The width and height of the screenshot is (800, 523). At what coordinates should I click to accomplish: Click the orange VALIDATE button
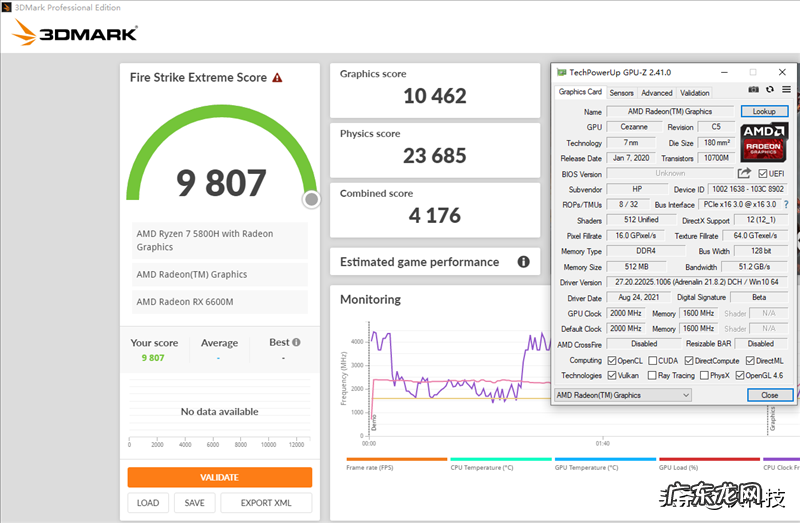[x=219, y=477]
